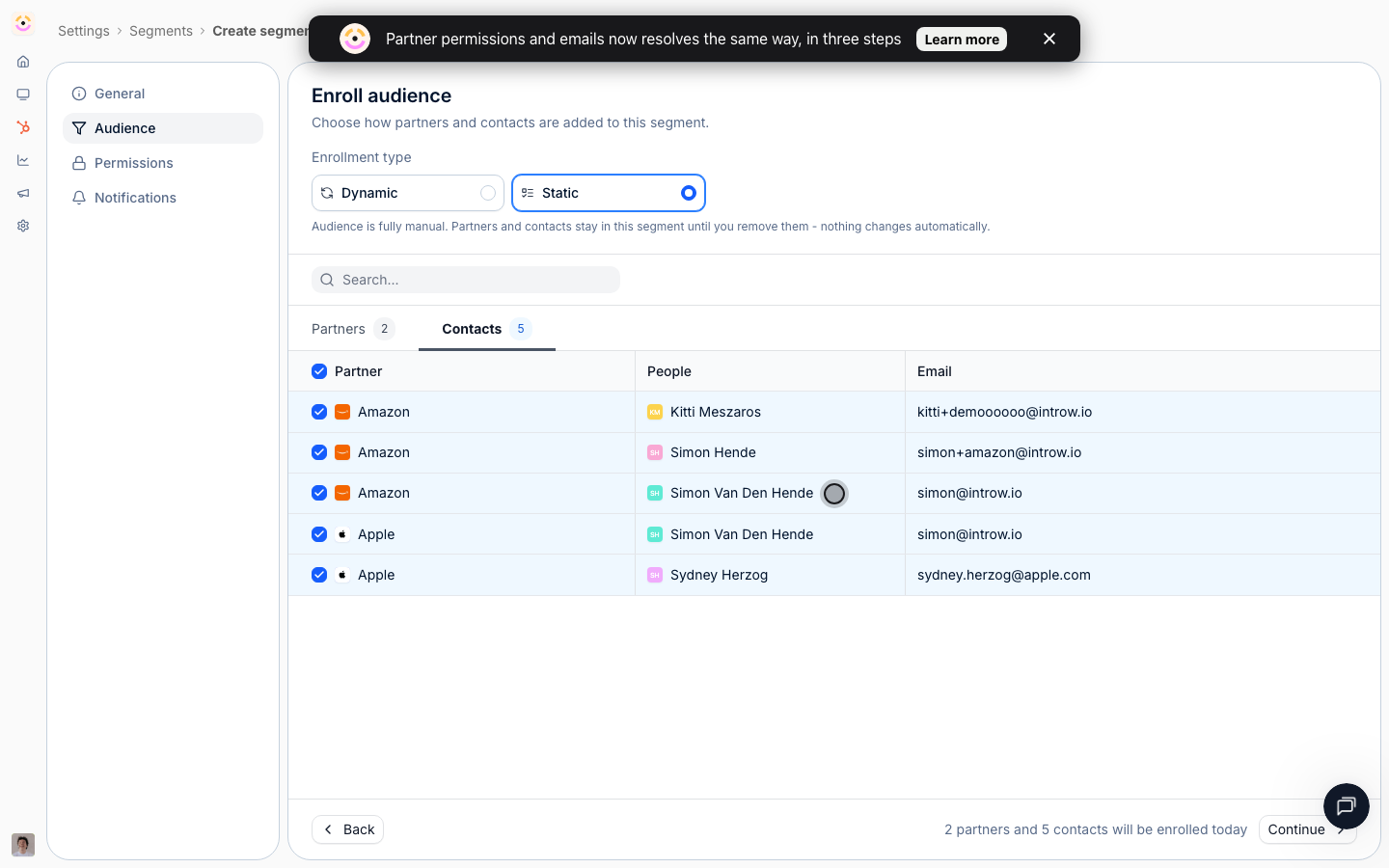The image size is (1389, 868).
Task: Toggle the select-all Partner header checkbox
Action: tap(319, 371)
